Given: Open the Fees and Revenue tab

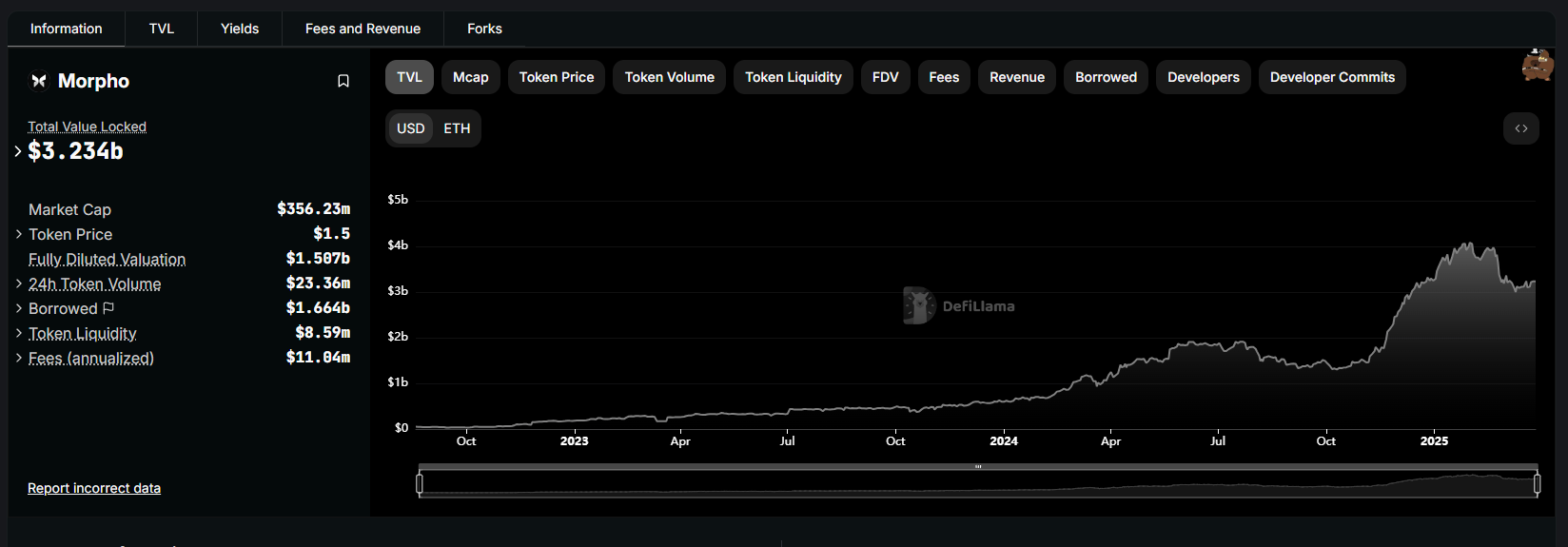Looking at the screenshot, I should 363,29.
